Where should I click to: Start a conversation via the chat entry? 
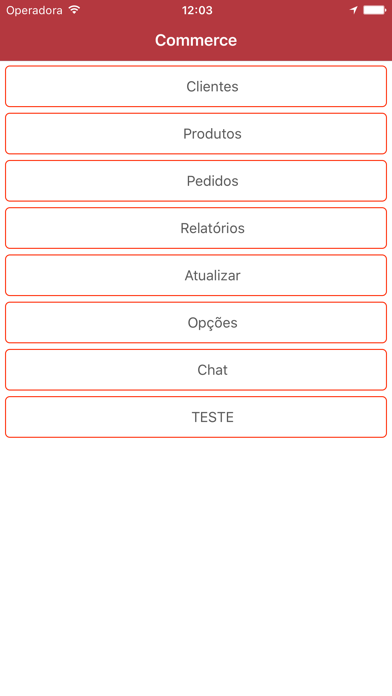pyautogui.click(x=196, y=370)
